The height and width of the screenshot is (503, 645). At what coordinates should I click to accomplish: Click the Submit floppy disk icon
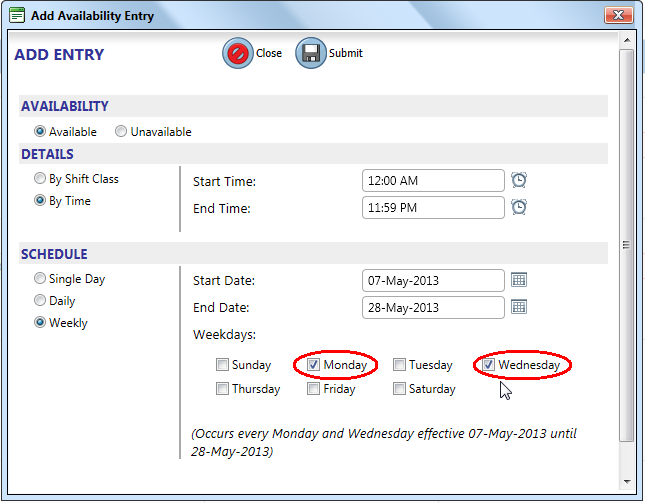pyautogui.click(x=311, y=54)
